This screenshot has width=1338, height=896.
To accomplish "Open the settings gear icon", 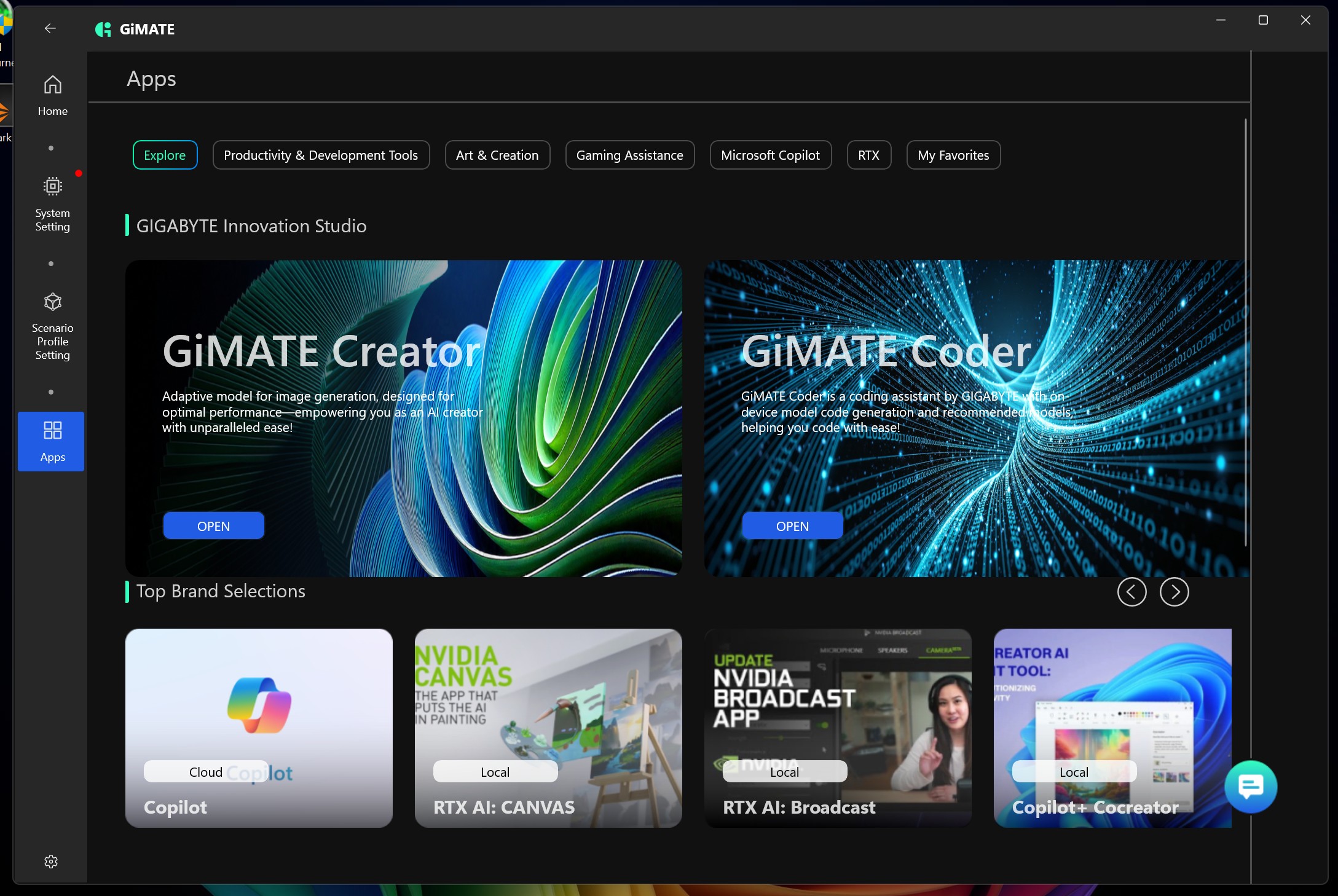I will 51,861.
